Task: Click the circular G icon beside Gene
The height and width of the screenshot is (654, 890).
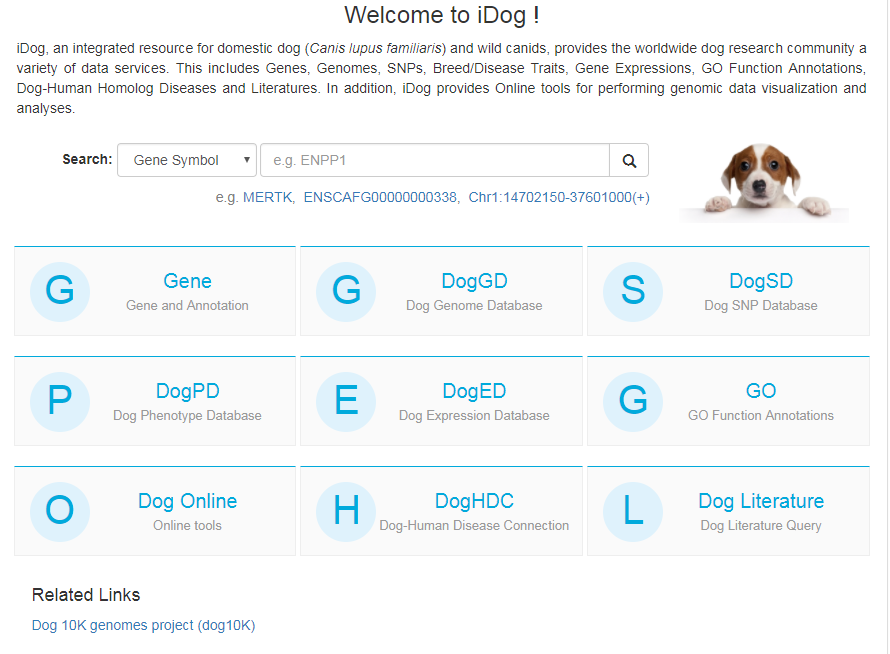Action: (60, 291)
